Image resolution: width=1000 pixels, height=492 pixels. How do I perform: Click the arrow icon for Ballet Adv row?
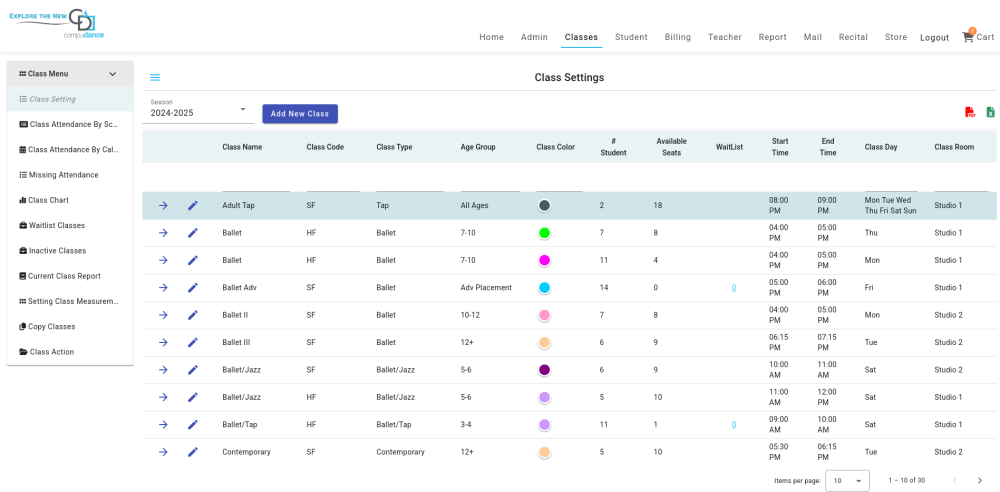(163, 288)
